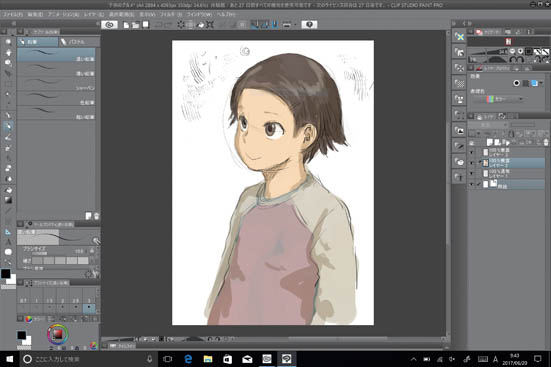This screenshot has height=367, width=551.
Task: Click the Fill bucket icon in command bar
Action: [200, 25]
